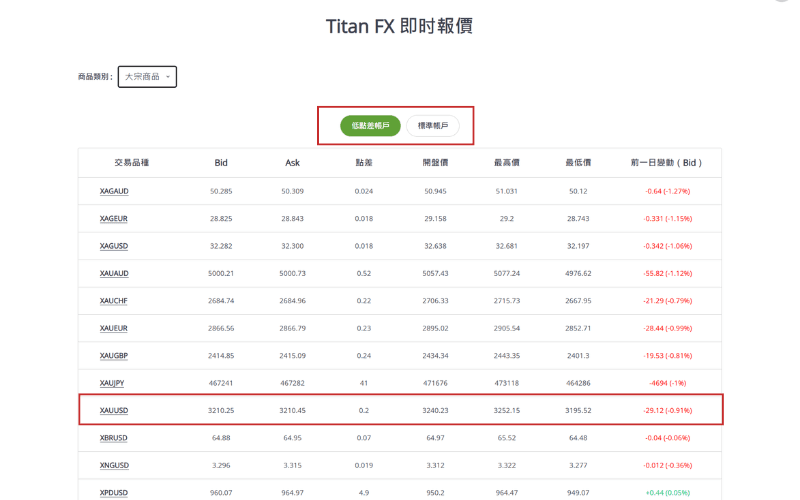Click the 開盤價 column header
The height and width of the screenshot is (500, 800).
tap(435, 163)
